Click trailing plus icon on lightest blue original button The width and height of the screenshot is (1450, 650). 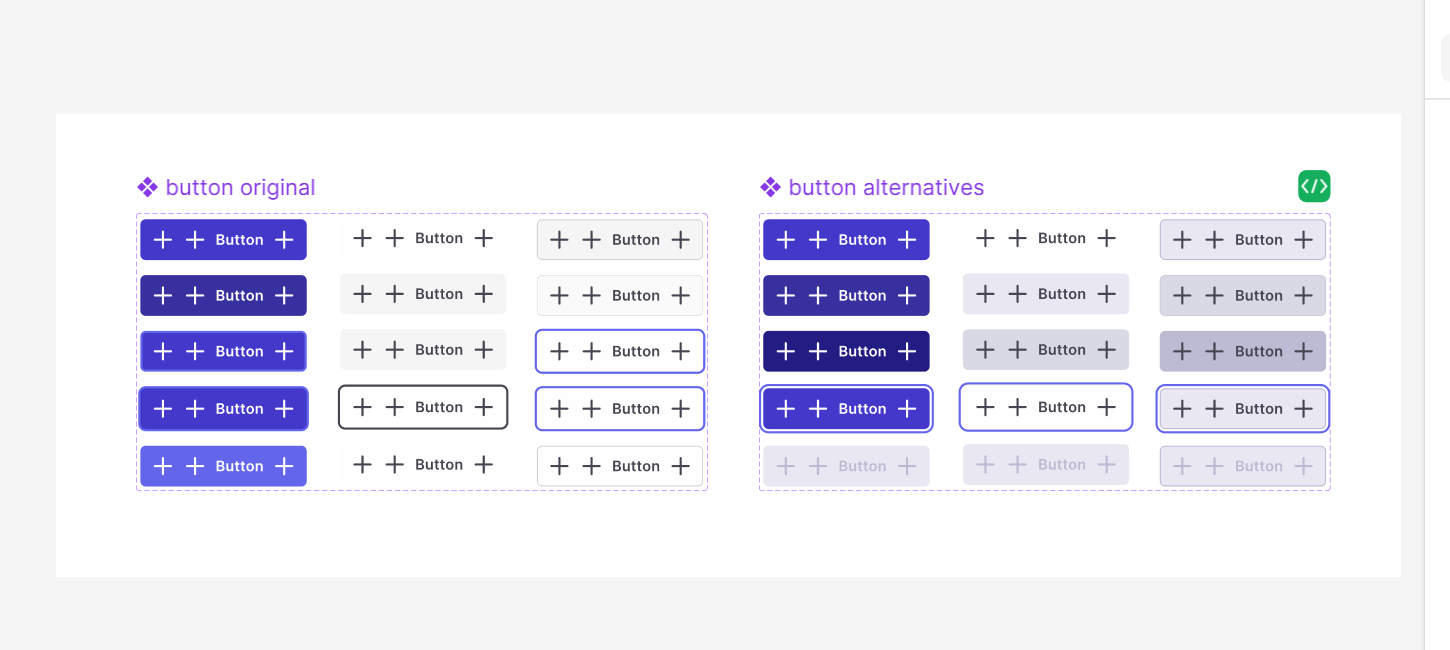point(284,466)
